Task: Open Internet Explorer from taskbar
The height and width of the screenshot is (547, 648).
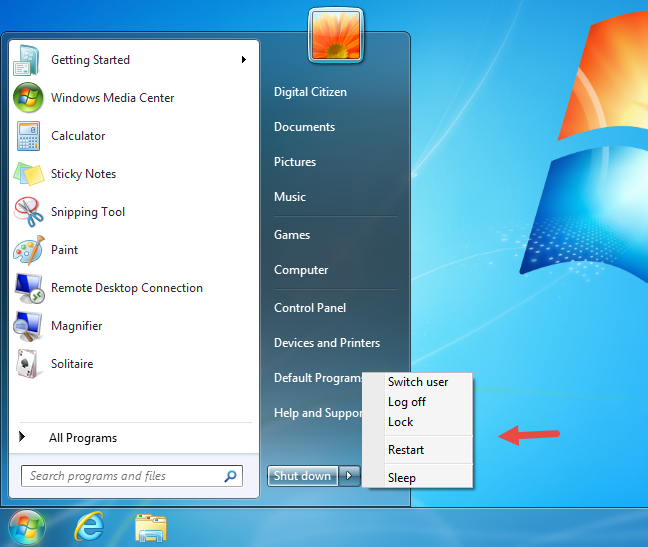Action: (89, 527)
